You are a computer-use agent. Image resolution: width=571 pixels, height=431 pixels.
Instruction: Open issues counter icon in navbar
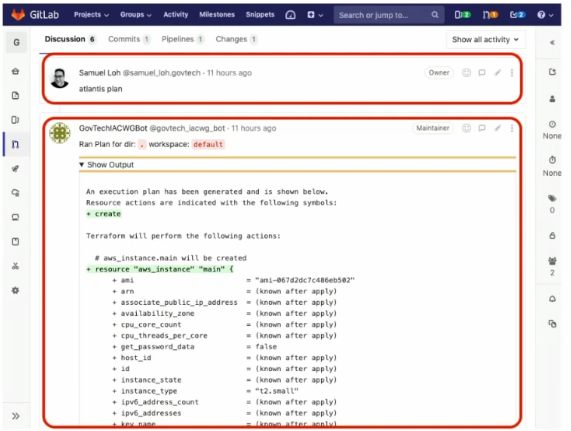(x=462, y=15)
